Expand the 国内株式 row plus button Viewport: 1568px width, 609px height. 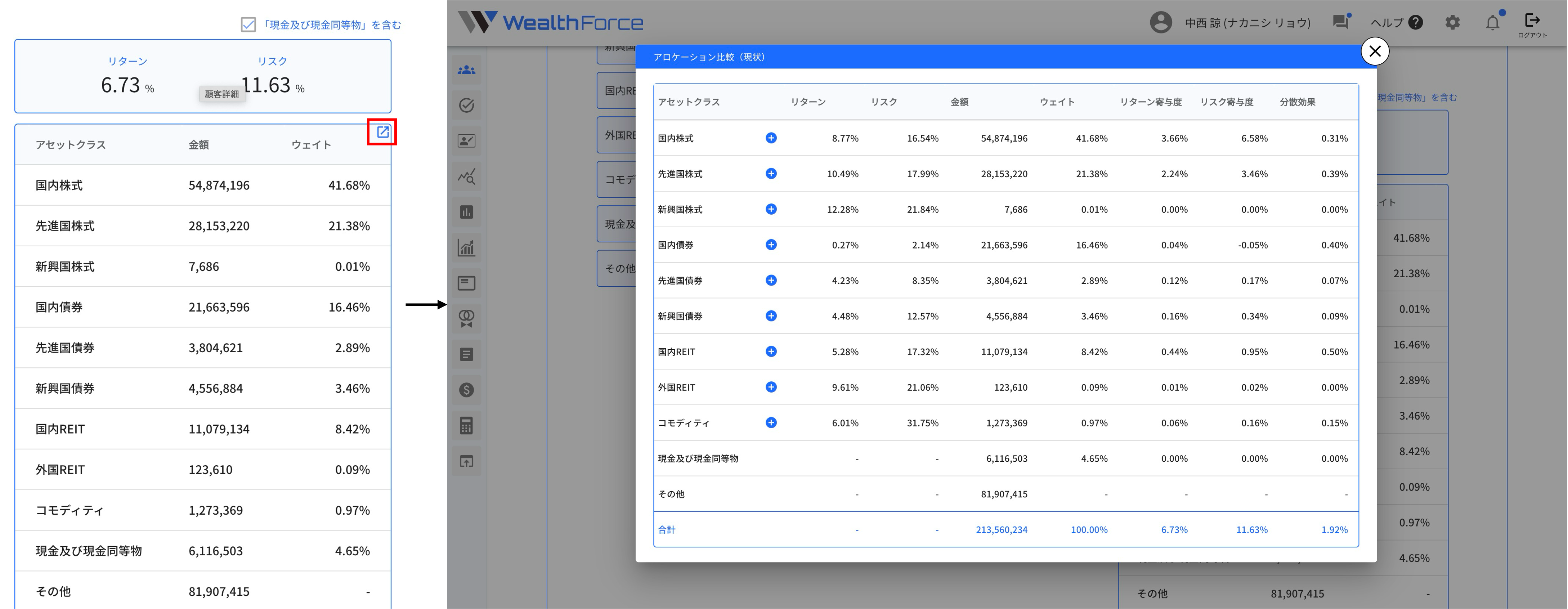(771, 138)
